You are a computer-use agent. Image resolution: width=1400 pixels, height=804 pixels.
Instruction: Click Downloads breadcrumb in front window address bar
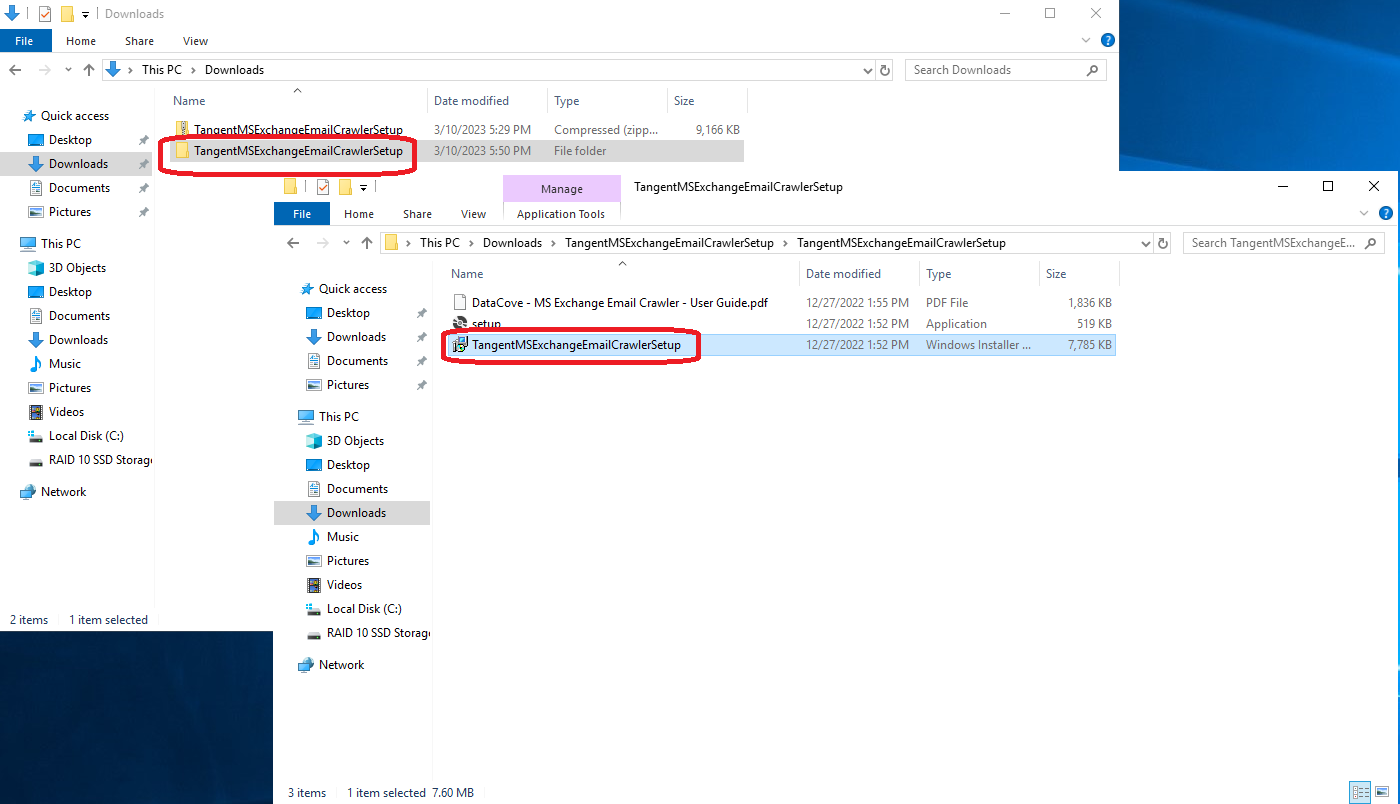[x=512, y=243]
